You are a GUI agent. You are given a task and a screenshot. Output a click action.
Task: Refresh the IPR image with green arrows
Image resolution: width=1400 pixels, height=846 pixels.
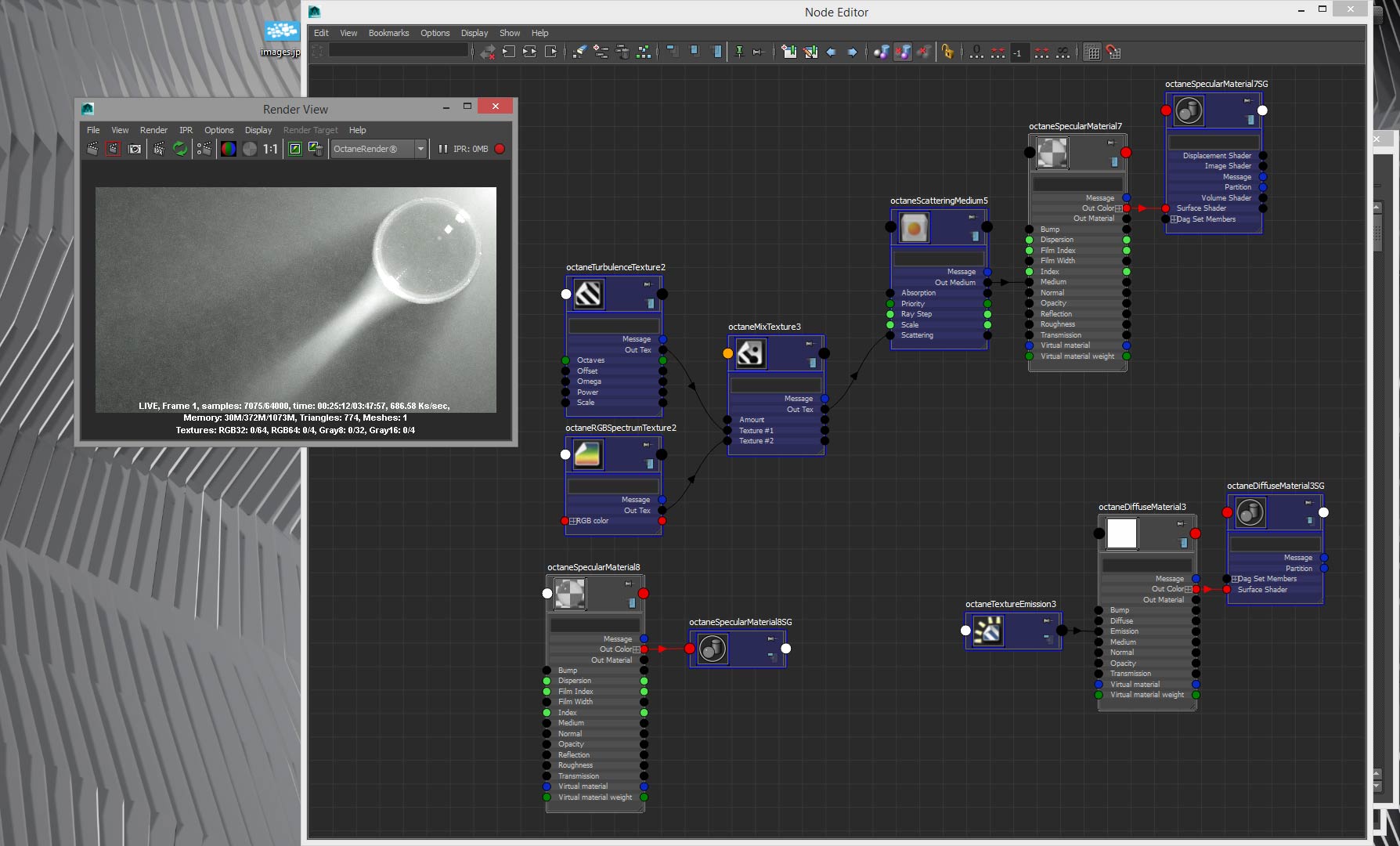(180, 149)
